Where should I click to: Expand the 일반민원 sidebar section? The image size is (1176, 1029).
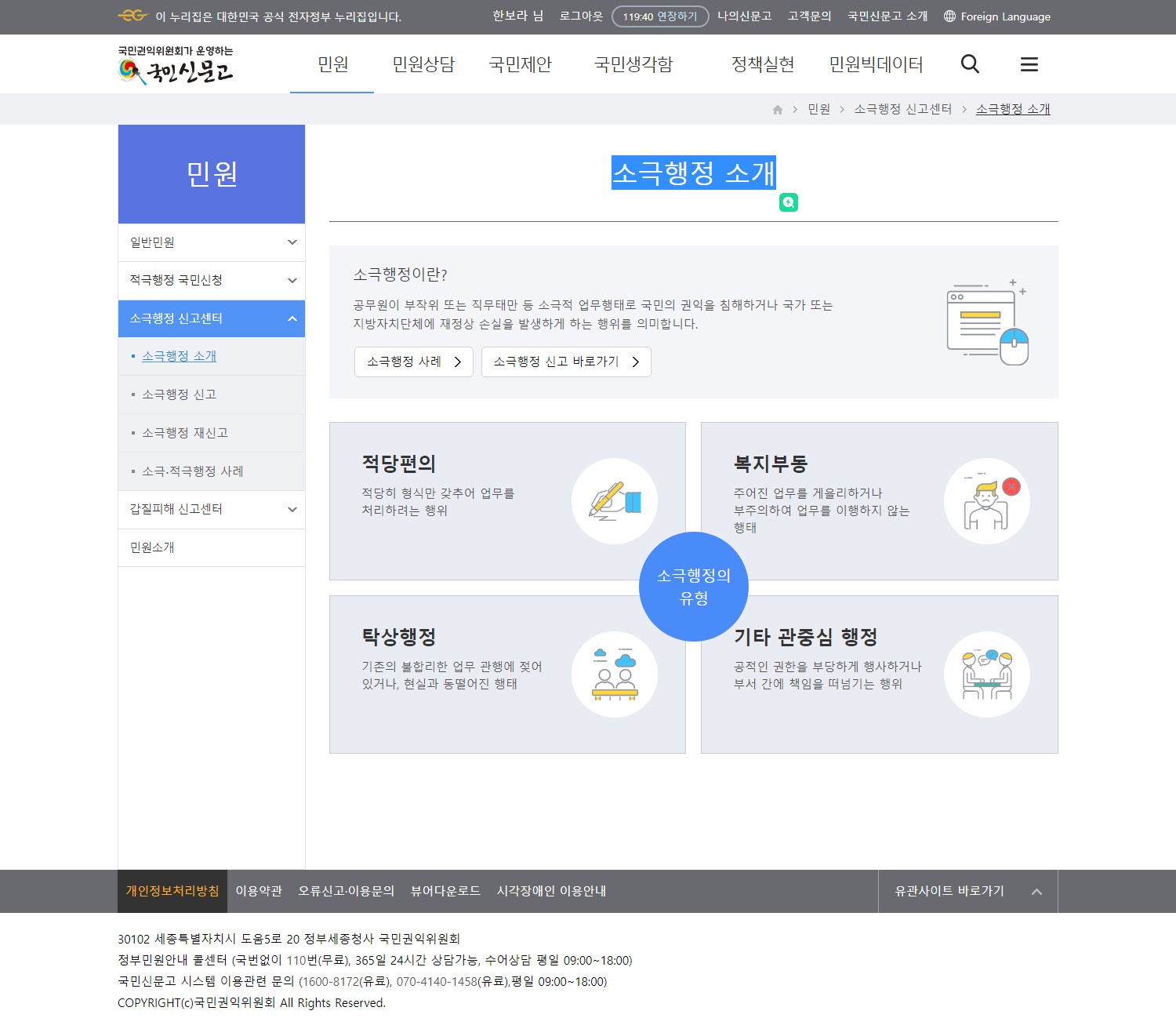point(212,242)
